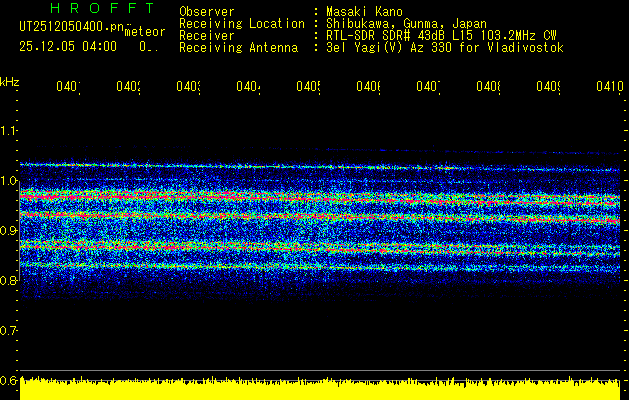Click the yellow noise level graph at bottom
Viewport: 629px width, 400px height.
[320, 388]
